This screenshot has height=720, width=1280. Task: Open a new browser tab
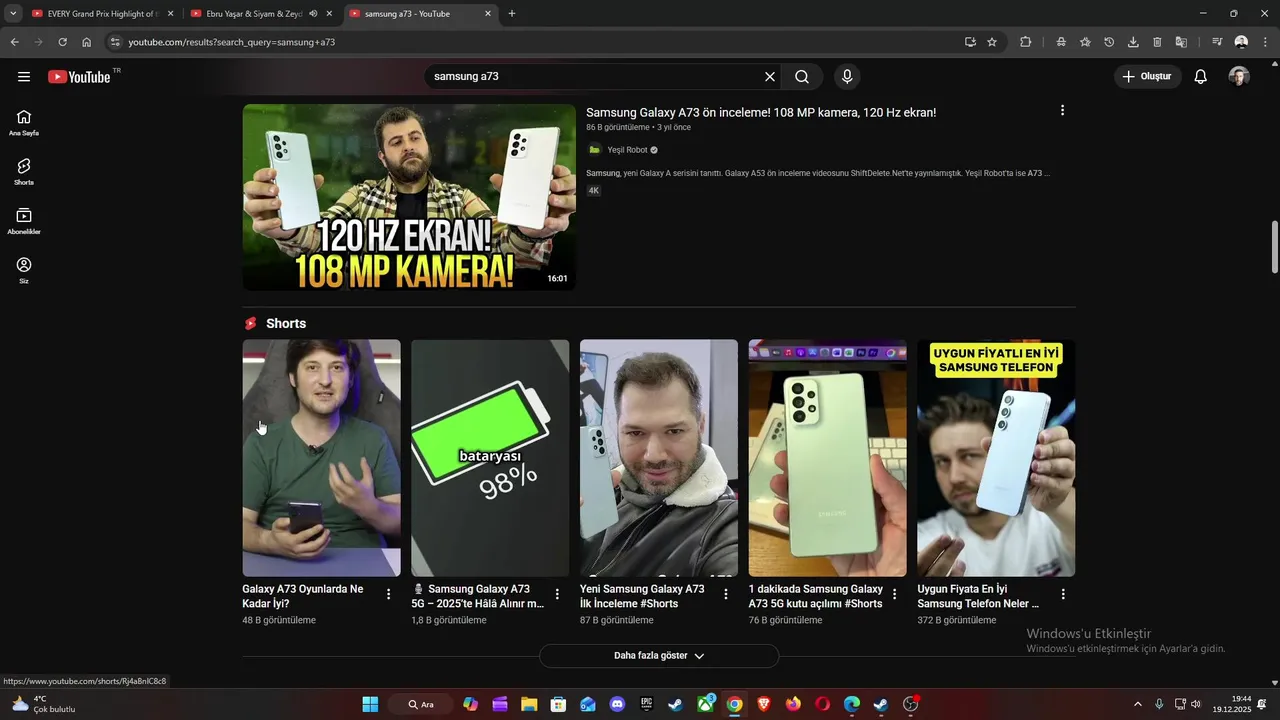[512, 14]
